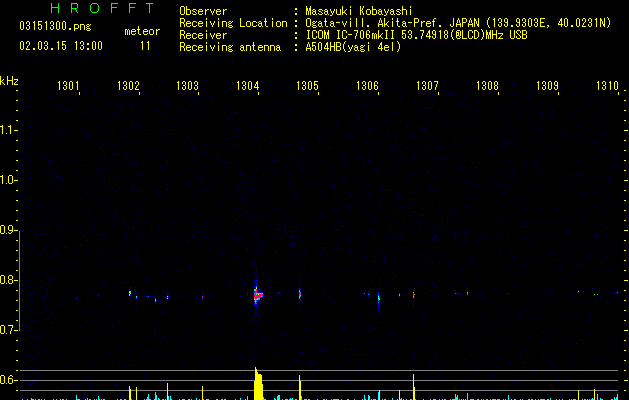This screenshot has height=400, width=629.
Task: Click the meteor echo just before 1307
Action: point(414,295)
